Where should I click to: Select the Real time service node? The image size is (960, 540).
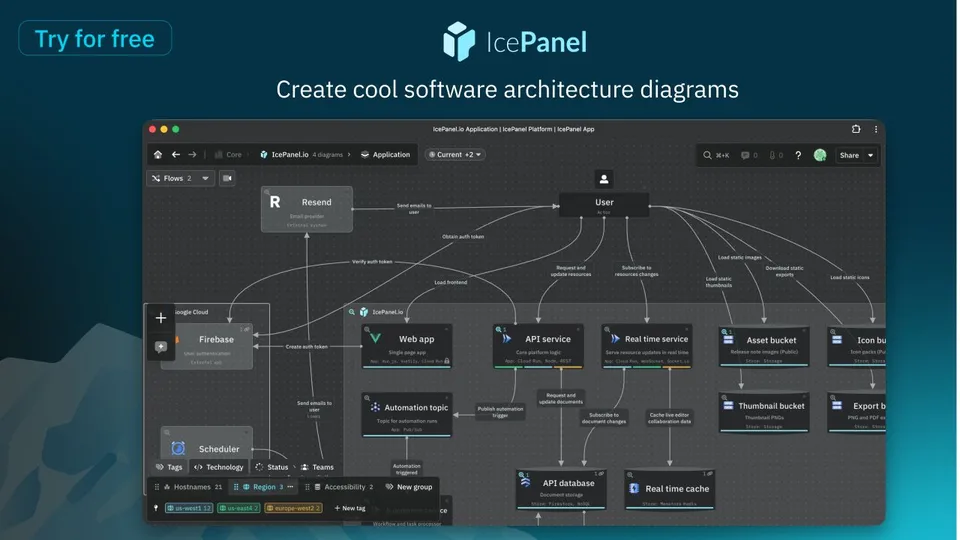tap(647, 346)
